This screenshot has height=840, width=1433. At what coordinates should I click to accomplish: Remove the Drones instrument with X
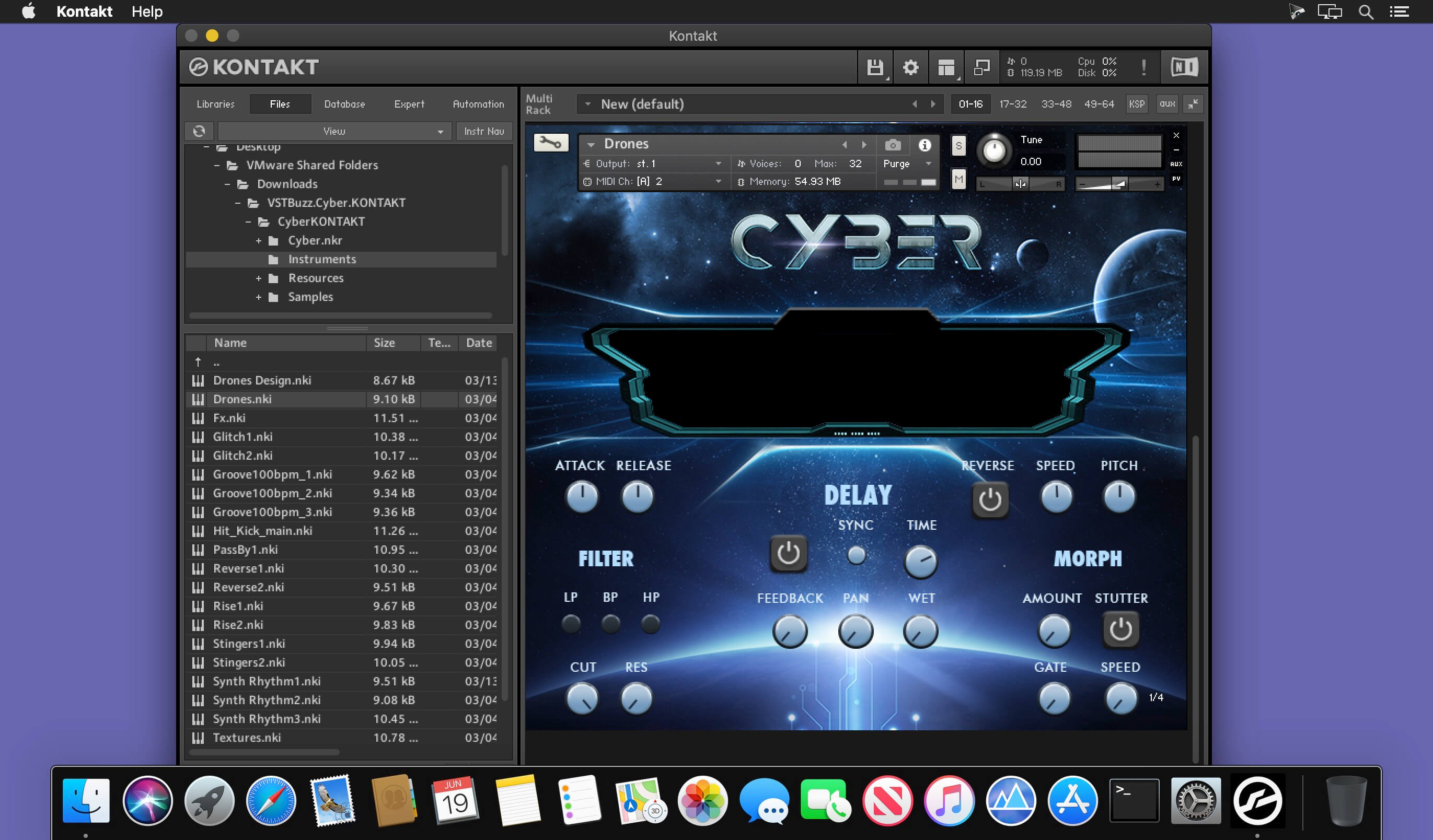pos(1176,135)
